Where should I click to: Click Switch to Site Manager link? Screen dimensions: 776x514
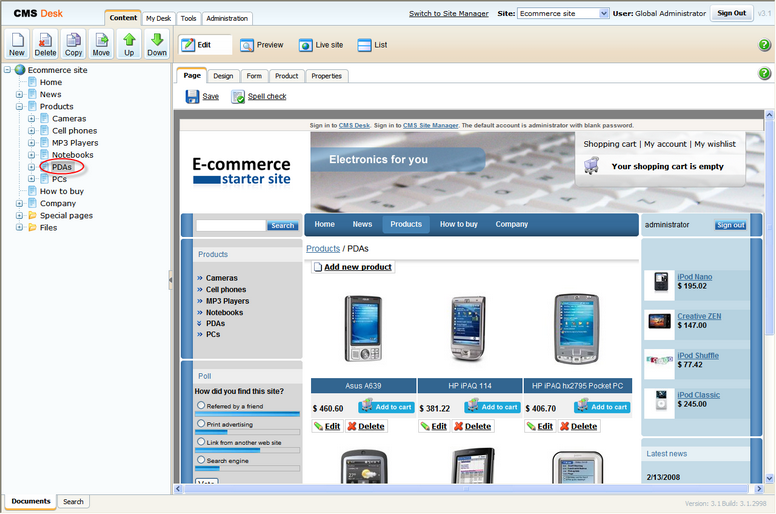coord(448,13)
